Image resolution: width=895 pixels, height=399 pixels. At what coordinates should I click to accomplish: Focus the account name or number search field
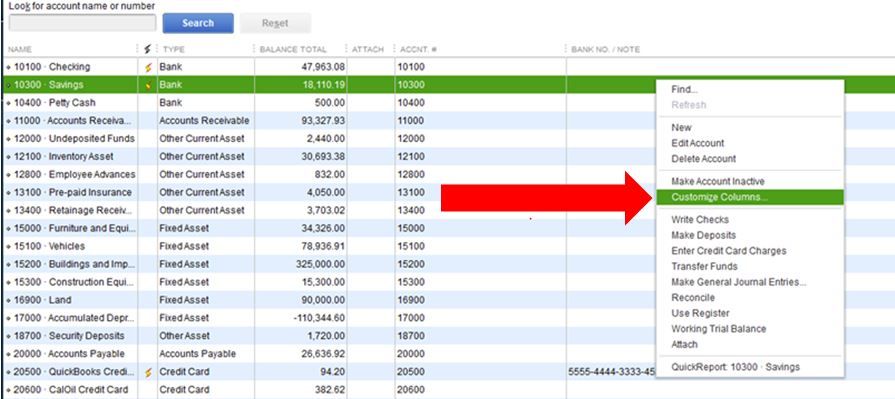(x=82, y=23)
